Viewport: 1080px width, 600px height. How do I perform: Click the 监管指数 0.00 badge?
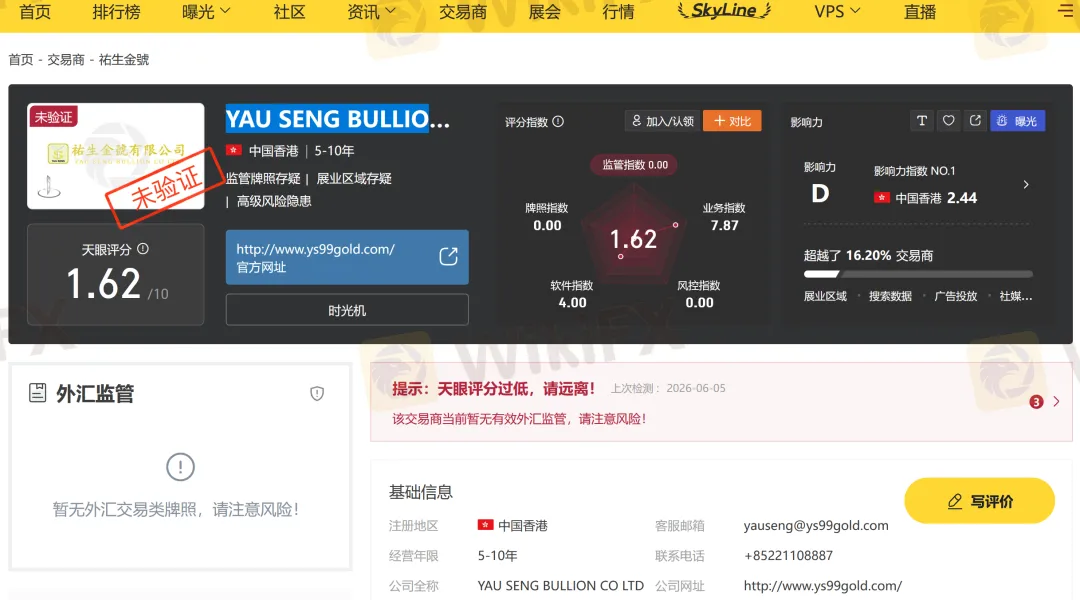click(x=634, y=165)
